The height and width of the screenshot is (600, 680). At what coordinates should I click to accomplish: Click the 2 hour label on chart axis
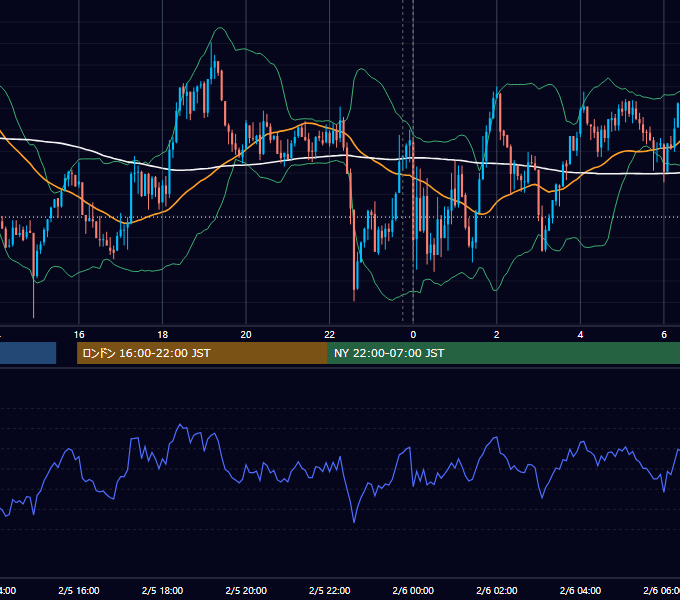coord(497,335)
